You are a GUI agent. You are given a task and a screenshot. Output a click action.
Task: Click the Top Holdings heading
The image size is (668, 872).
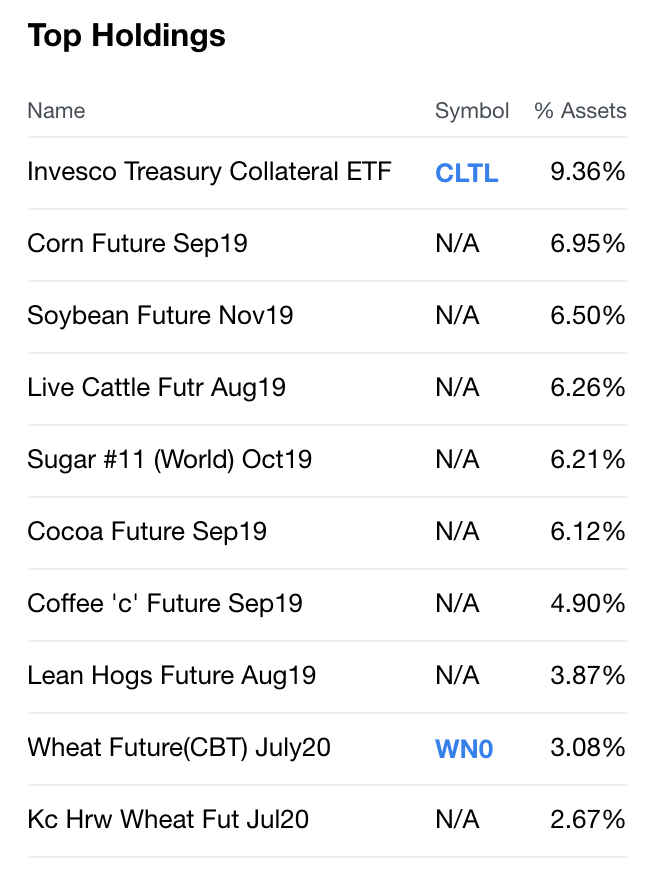point(126,36)
